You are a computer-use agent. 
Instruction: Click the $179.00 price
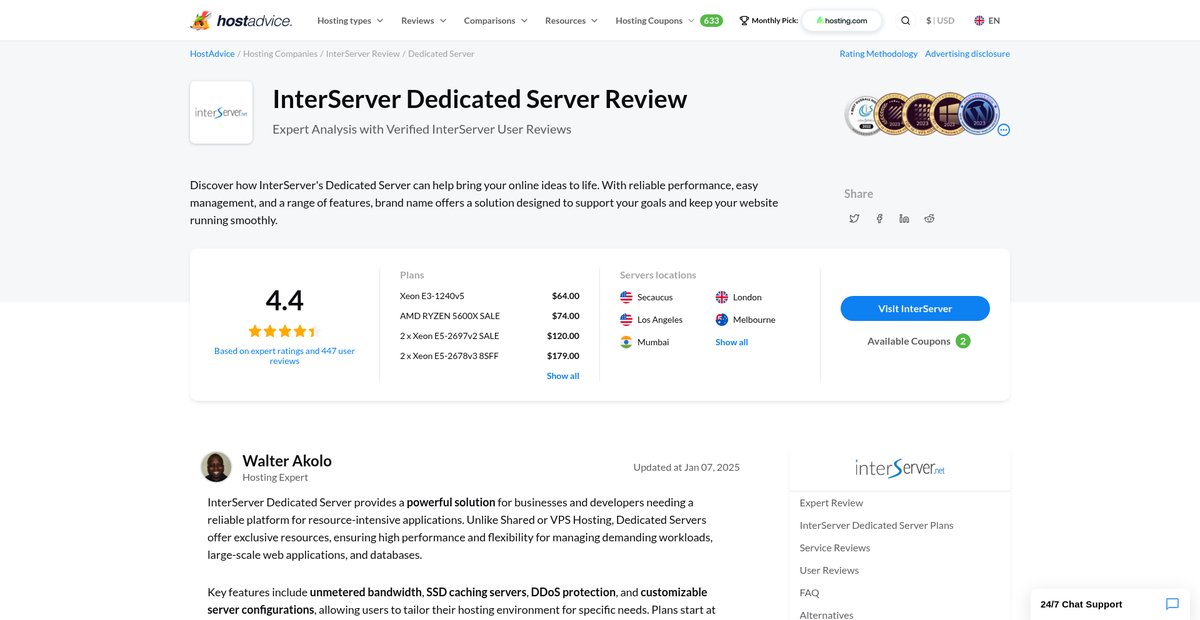(x=563, y=356)
